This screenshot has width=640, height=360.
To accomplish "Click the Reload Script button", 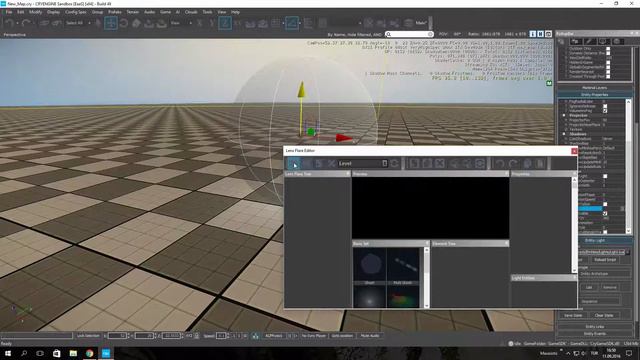I will (x=605, y=260).
